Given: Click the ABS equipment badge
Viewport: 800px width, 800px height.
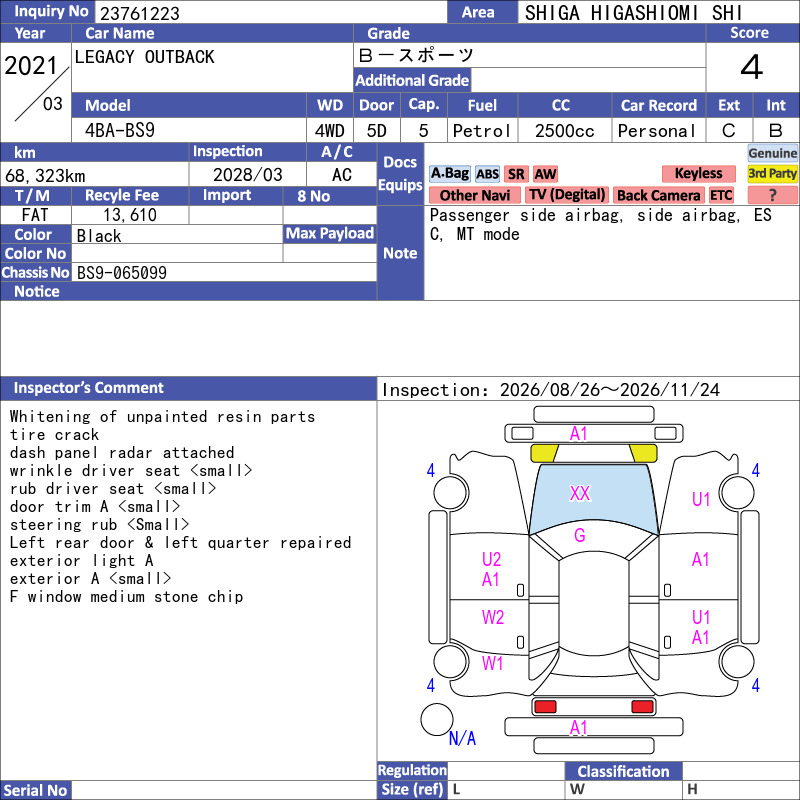Looking at the screenshot, I should (487, 174).
